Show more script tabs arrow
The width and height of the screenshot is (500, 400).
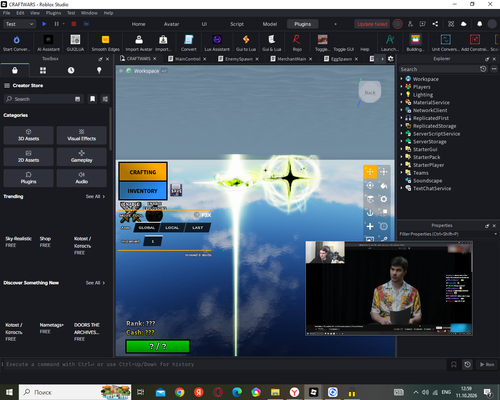click(x=382, y=59)
